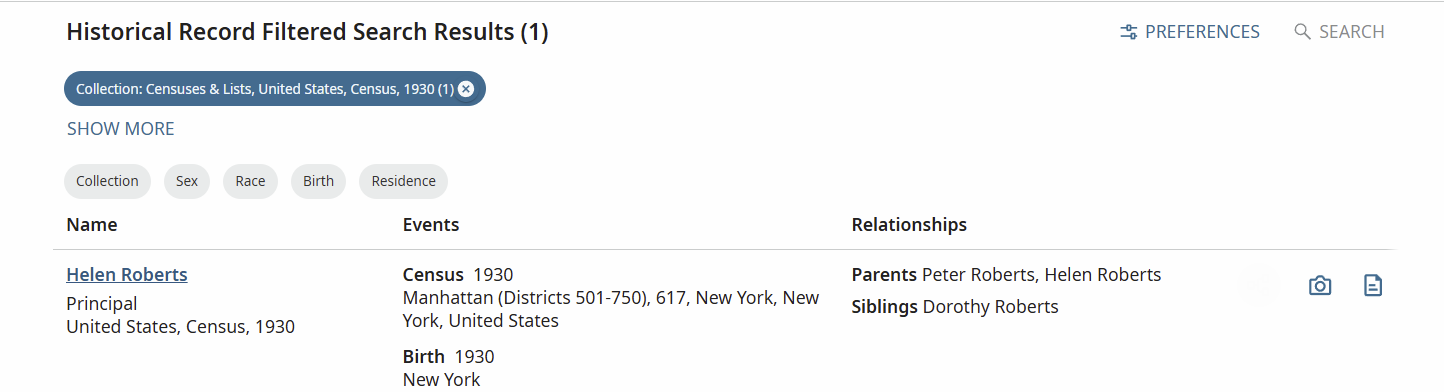The height and width of the screenshot is (392, 1444).
Task: Open preferences via the sliders icon
Action: click(x=1129, y=32)
